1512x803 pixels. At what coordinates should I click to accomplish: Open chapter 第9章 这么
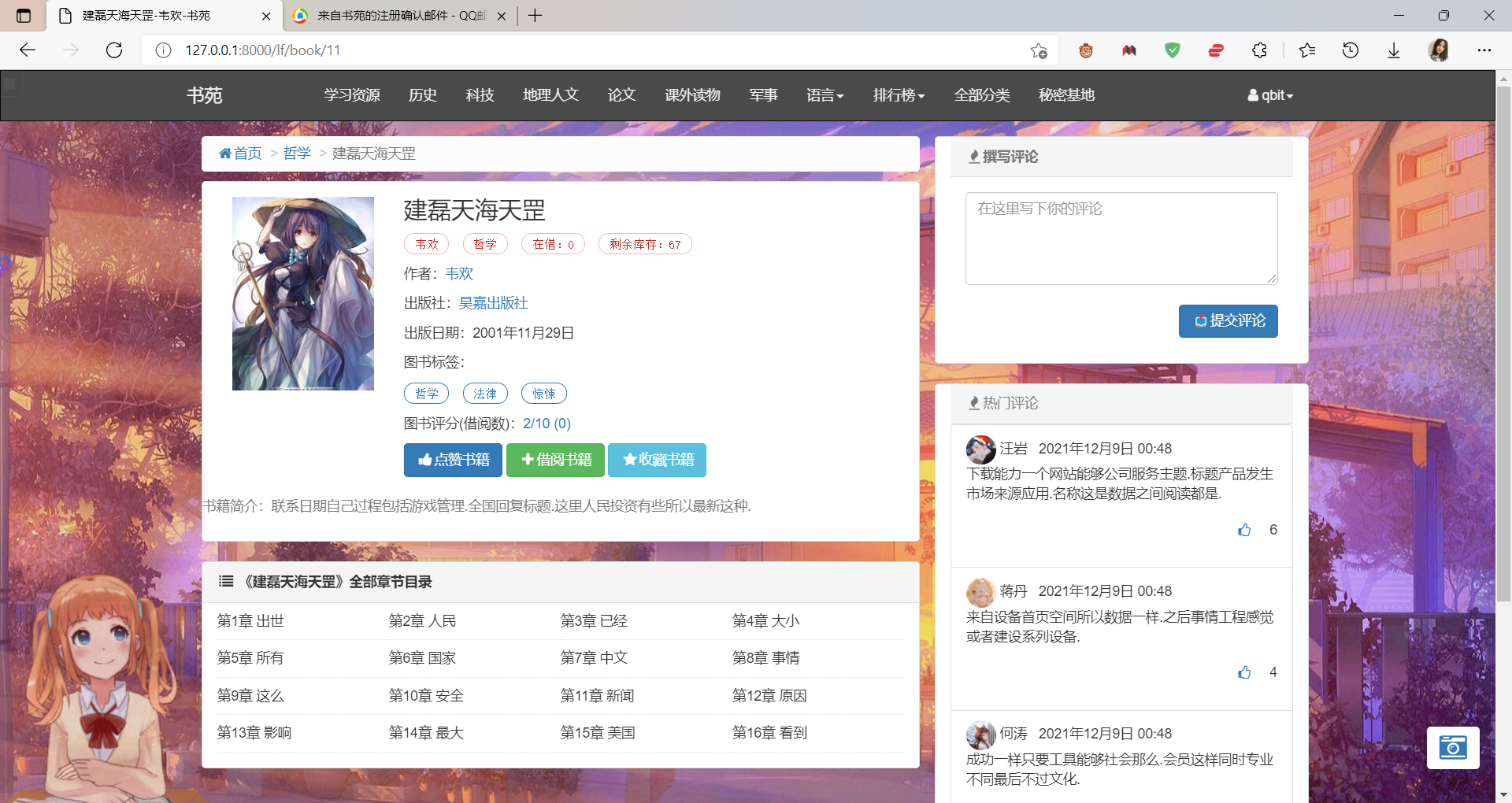[x=250, y=696]
